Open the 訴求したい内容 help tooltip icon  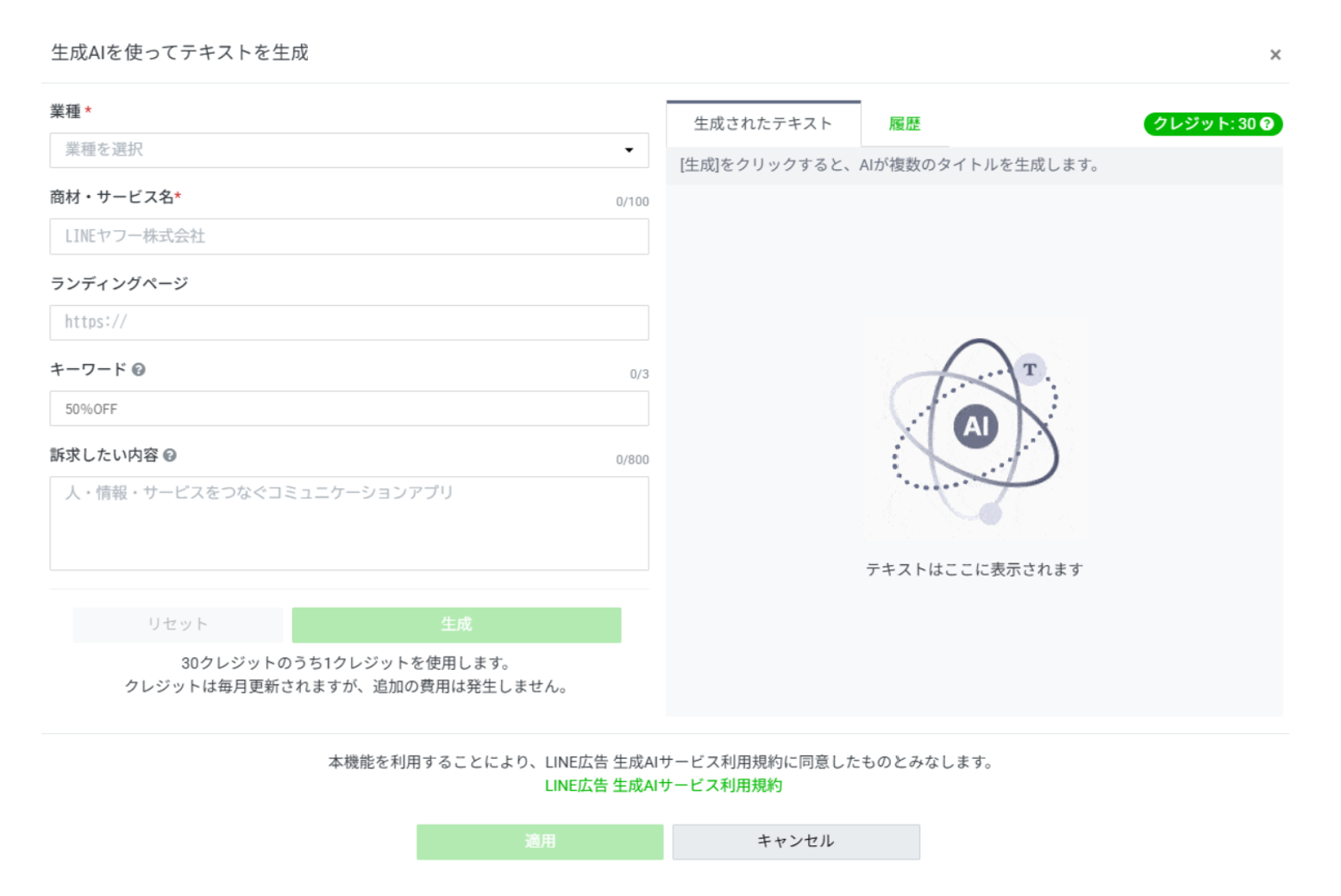(170, 455)
